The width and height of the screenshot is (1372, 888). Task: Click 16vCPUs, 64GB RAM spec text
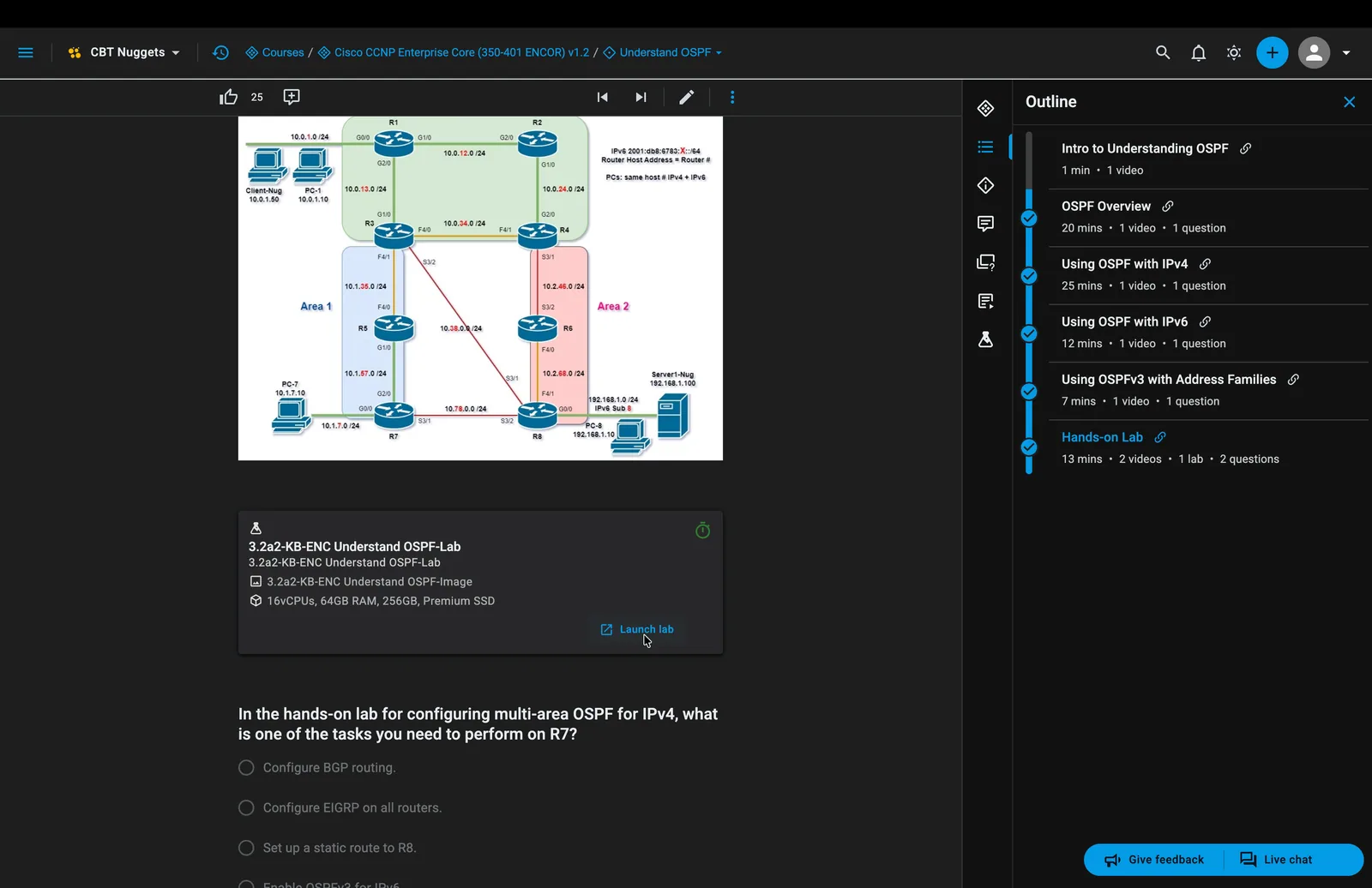[x=381, y=601]
